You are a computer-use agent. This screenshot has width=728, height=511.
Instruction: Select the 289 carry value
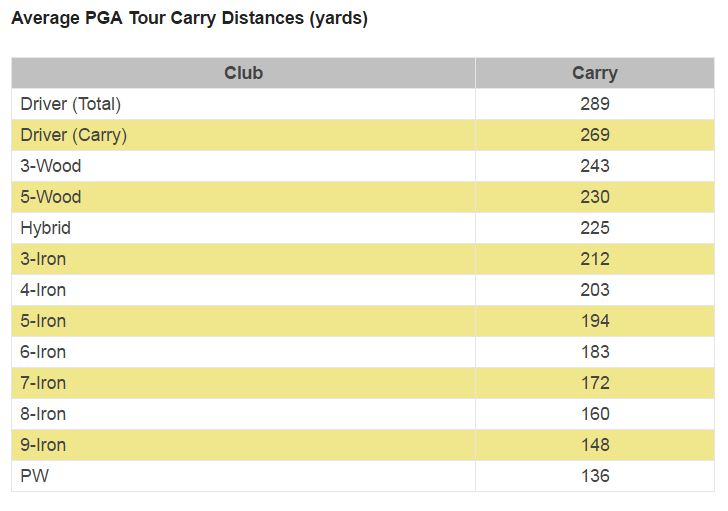click(594, 104)
